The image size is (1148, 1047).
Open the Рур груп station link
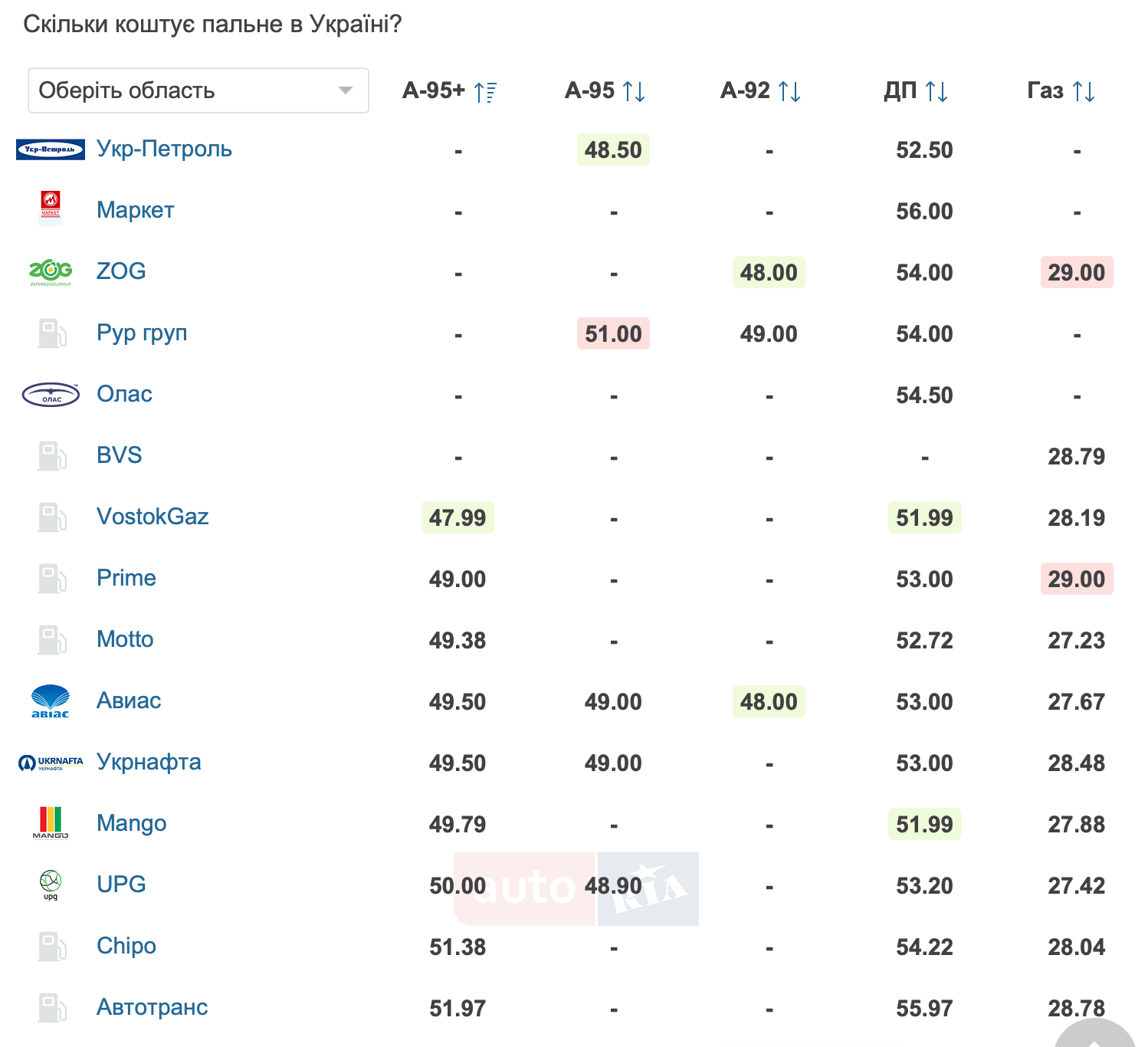click(x=142, y=333)
